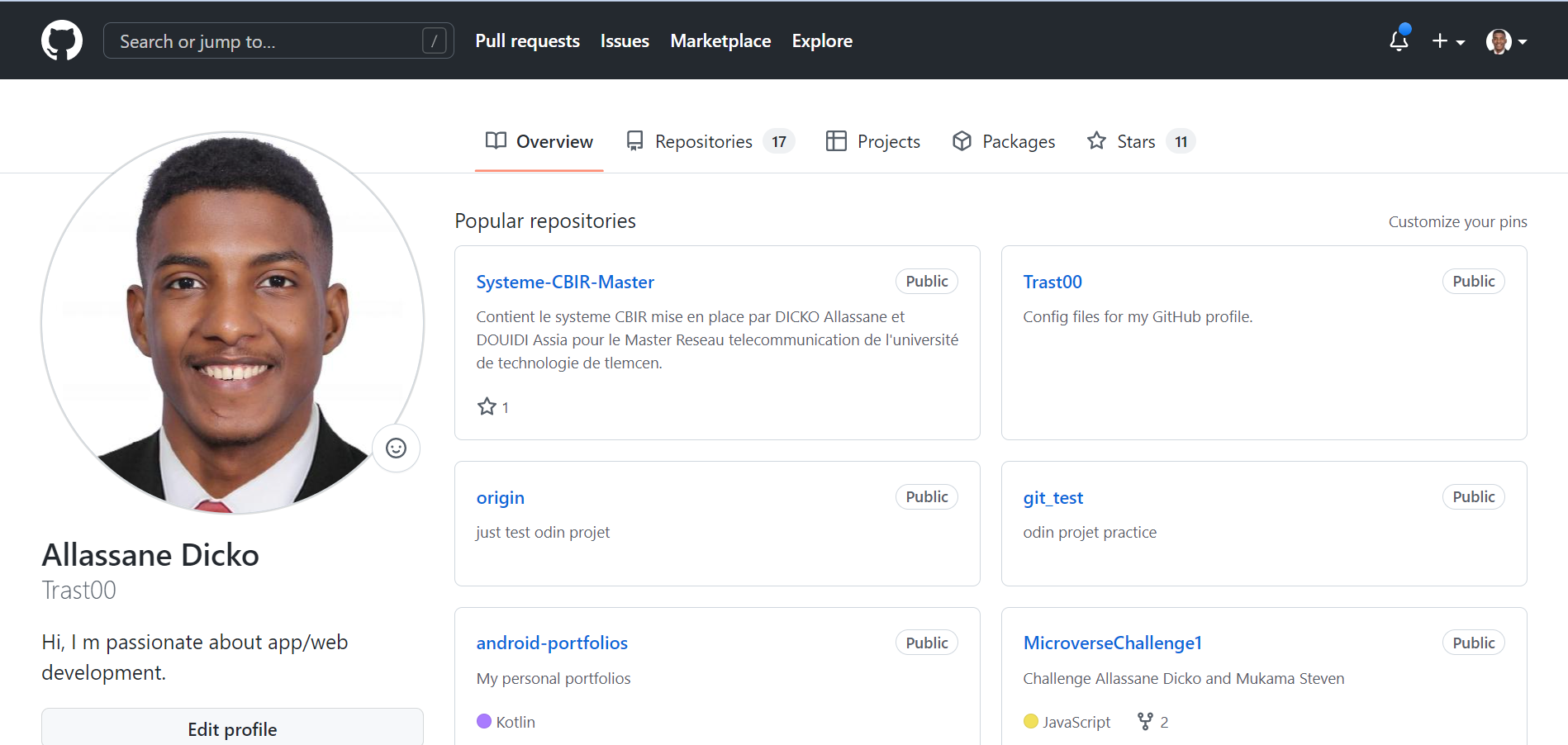This screenshot has width=1568, height=745.
Task: Click the purple Kotlin language color dot
Action: pos(484,721)
